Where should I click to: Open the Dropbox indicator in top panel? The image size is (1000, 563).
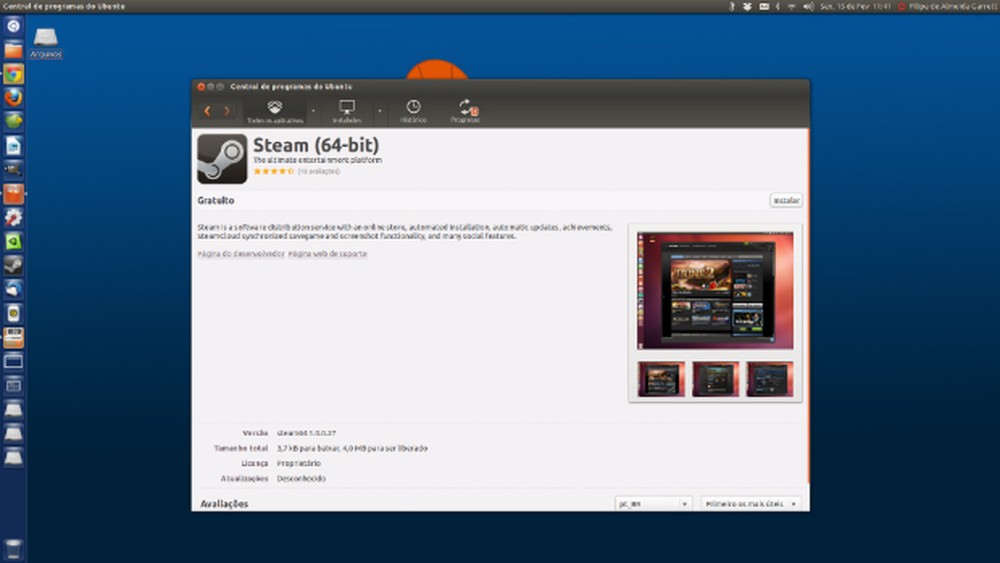[x=747, y=6]
